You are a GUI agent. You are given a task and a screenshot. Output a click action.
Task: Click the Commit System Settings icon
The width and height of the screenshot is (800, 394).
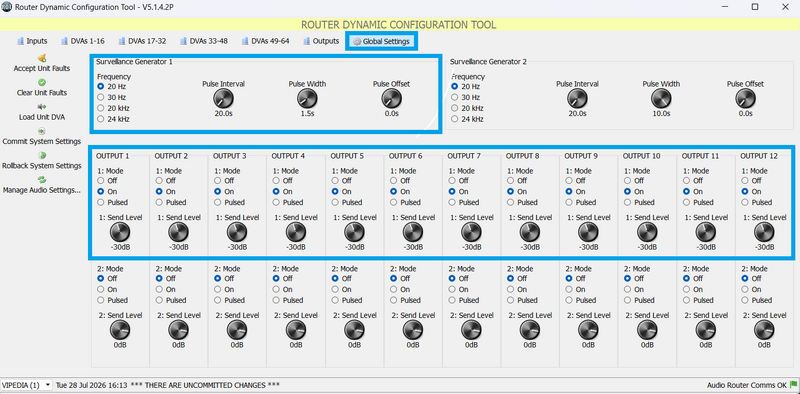click(x=42, y=131)
